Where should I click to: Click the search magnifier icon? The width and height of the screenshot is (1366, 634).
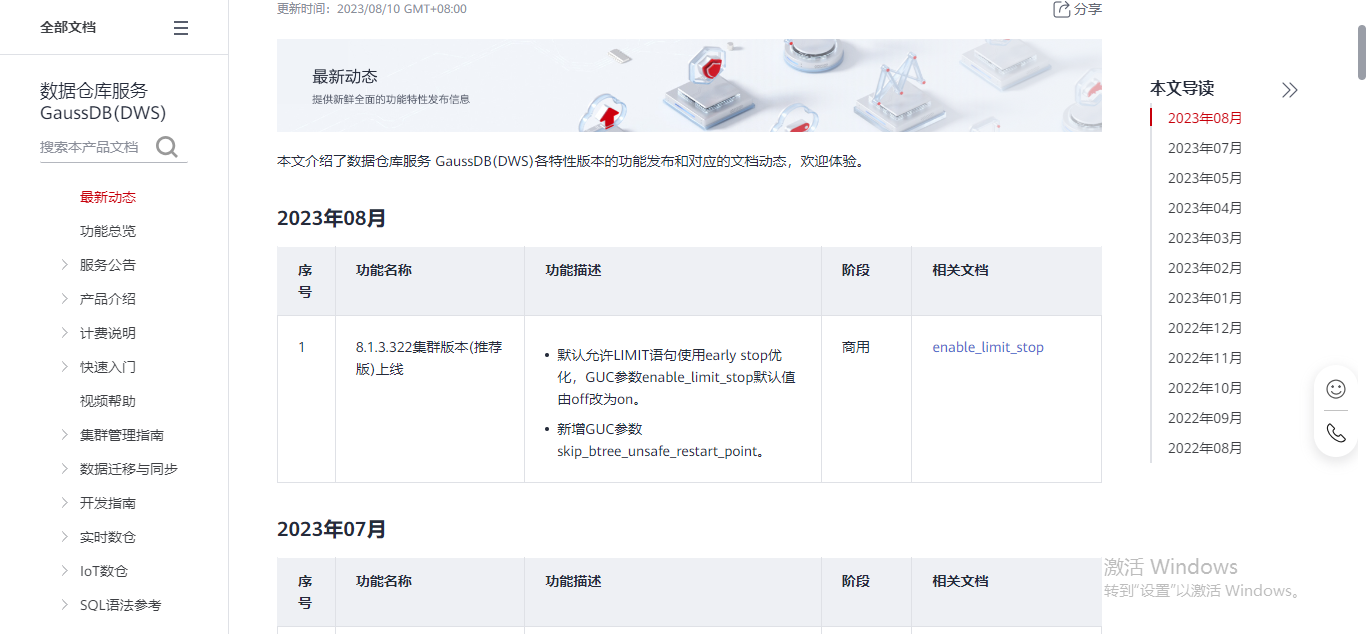click(x=167, y=147)
